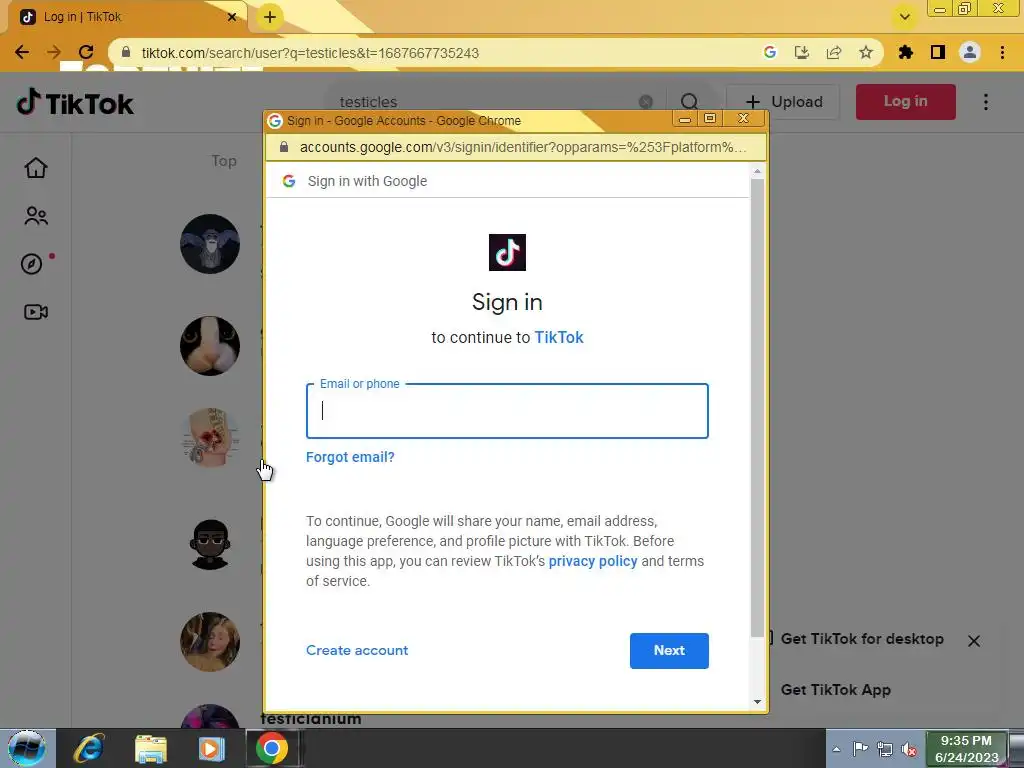The image size is (1024, 768).
Task: Click the Chrome taskbar icon
Action: 272,748
